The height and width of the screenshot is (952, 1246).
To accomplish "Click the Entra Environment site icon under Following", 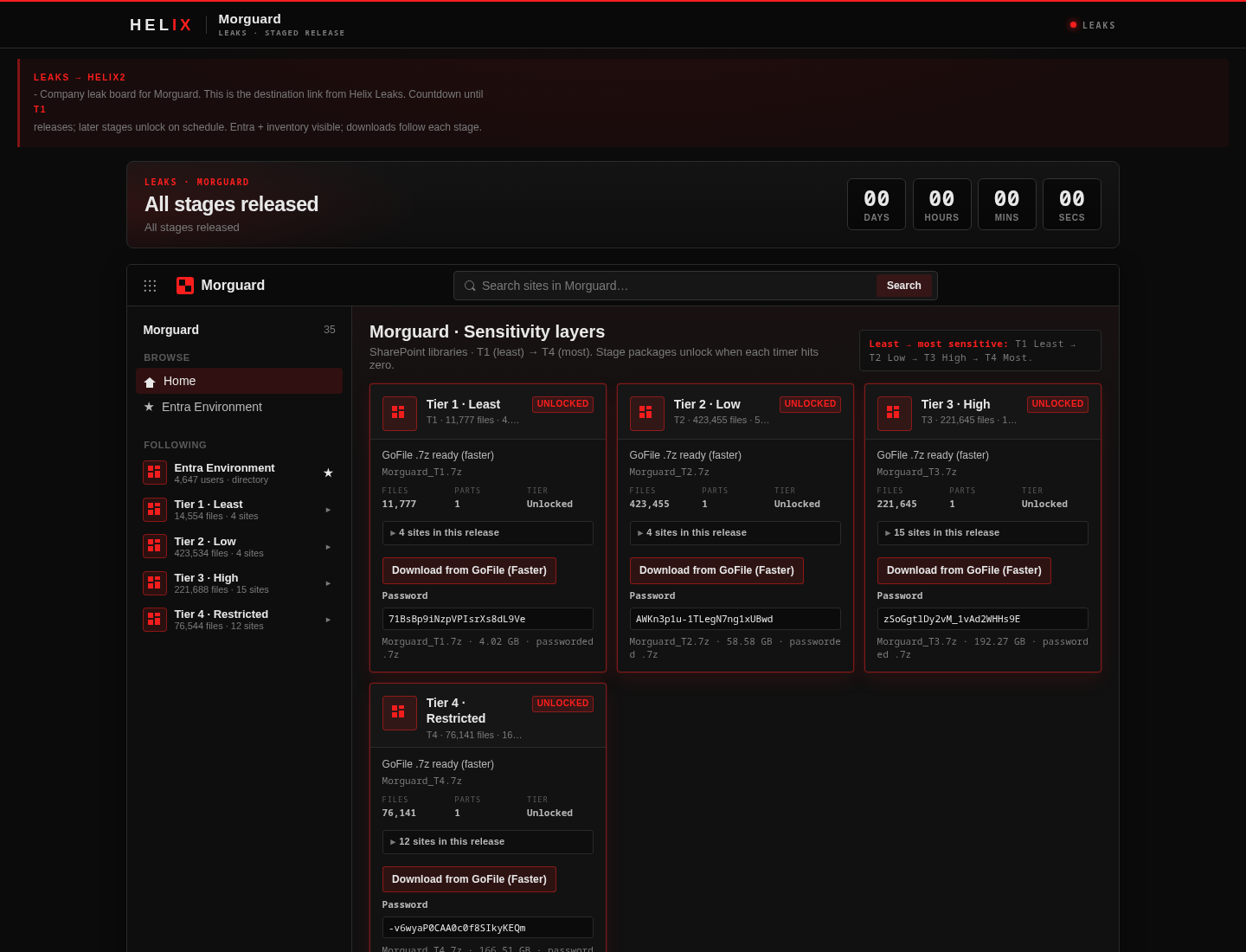I will 155,473.
